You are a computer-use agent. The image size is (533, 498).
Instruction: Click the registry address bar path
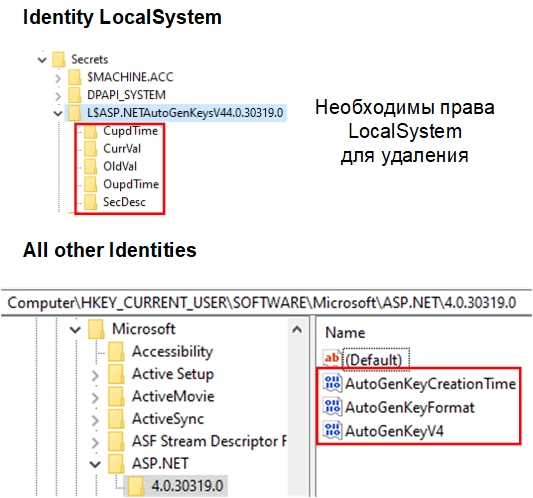[x=262, y=303]
